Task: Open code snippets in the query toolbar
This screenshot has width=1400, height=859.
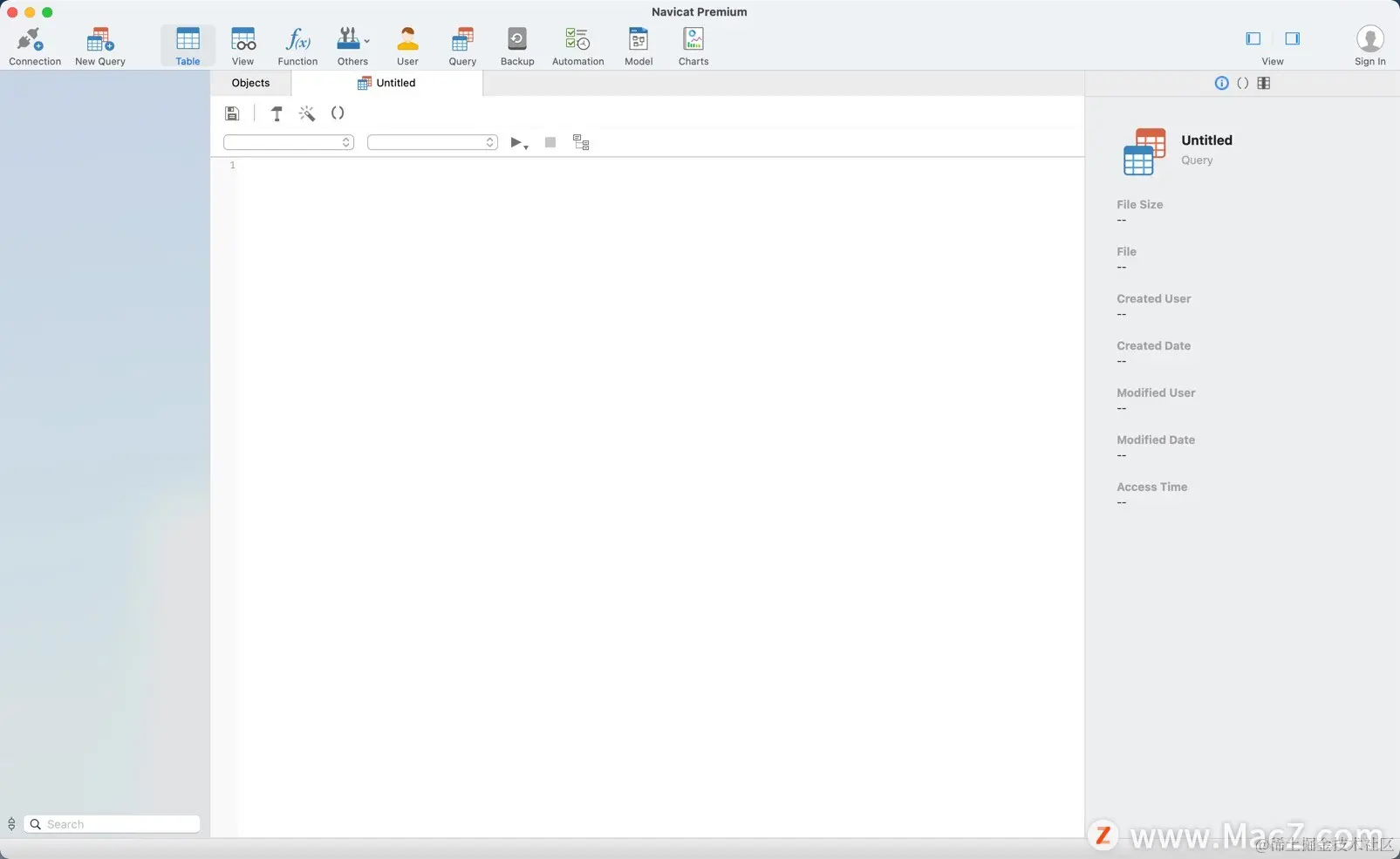Action: pos(338,113)
